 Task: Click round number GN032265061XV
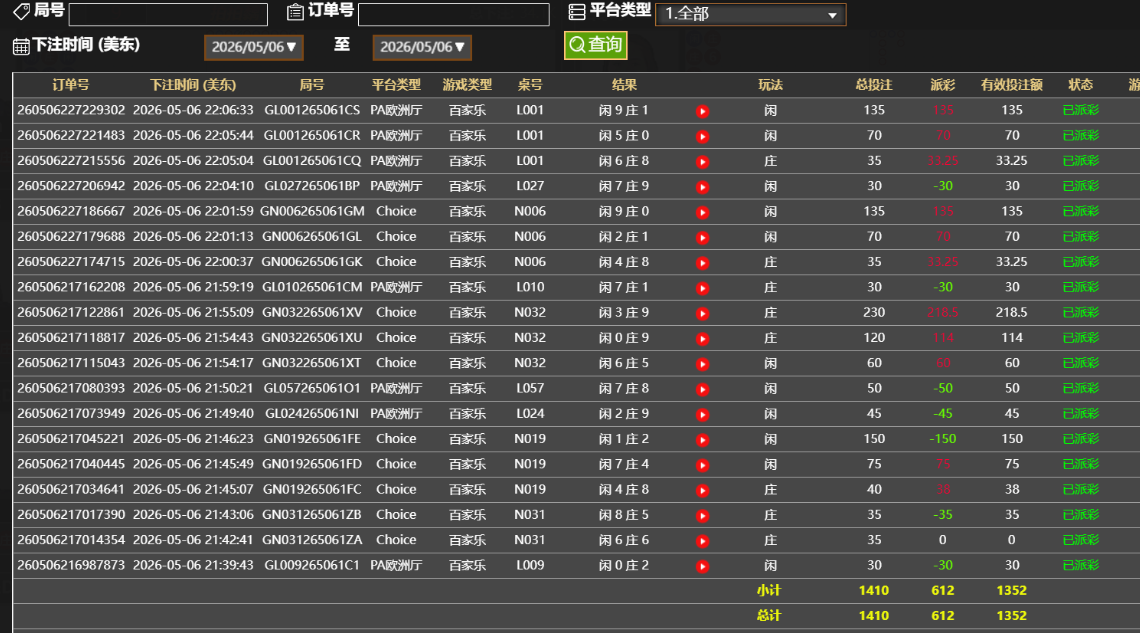click(x=312, y=313)
